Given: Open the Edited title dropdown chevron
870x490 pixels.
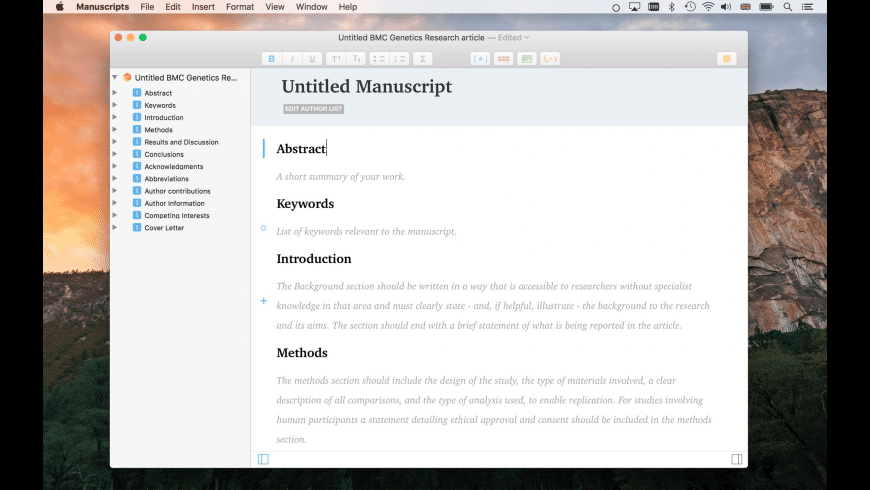Looking at the screenshot, I should click(x=527, y=38).
